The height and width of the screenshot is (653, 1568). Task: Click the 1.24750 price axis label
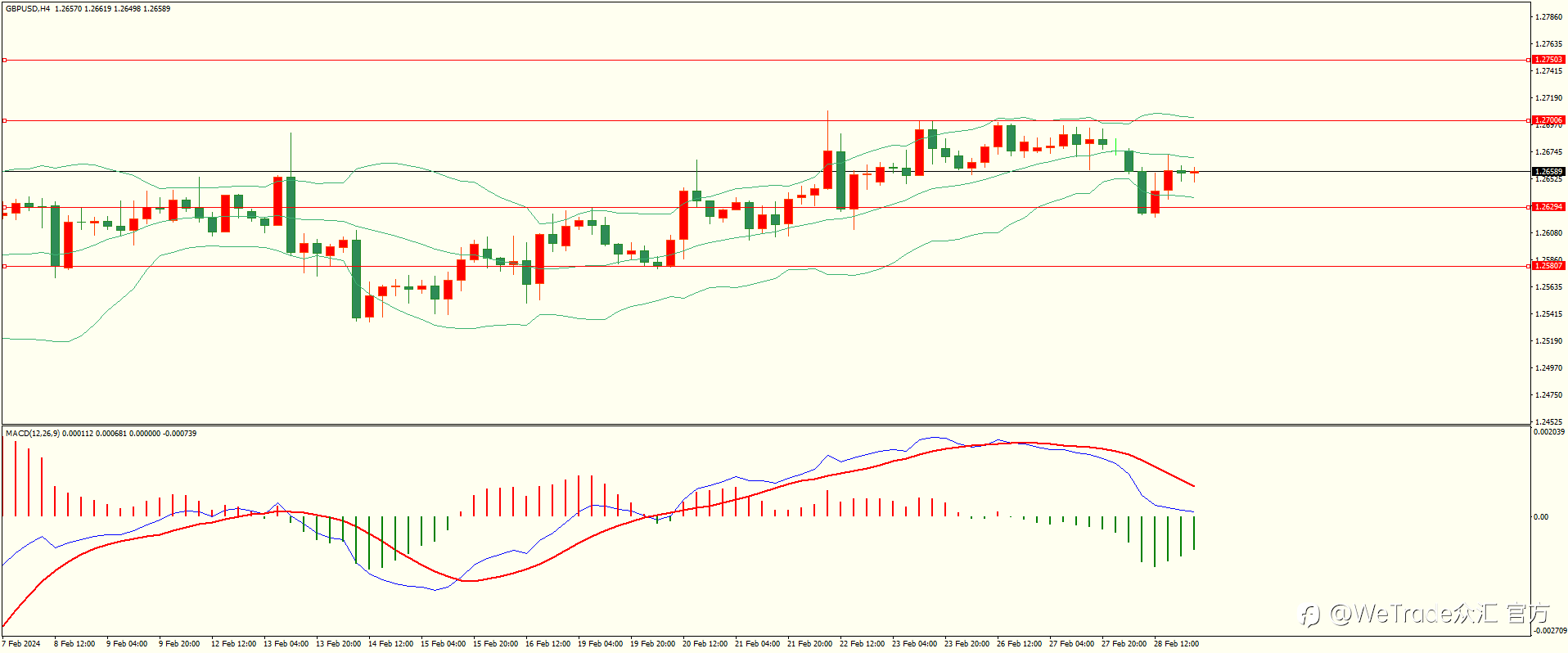(x=1549, y=395)
